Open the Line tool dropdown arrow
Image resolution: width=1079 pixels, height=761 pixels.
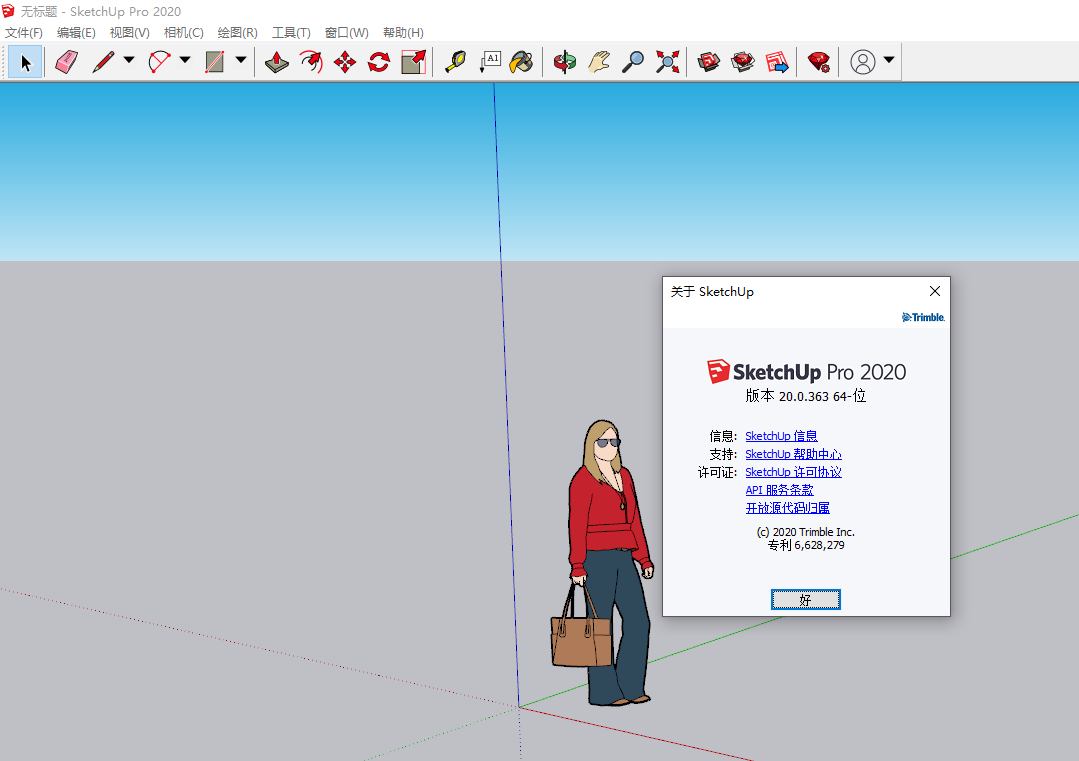coord(129,61)
